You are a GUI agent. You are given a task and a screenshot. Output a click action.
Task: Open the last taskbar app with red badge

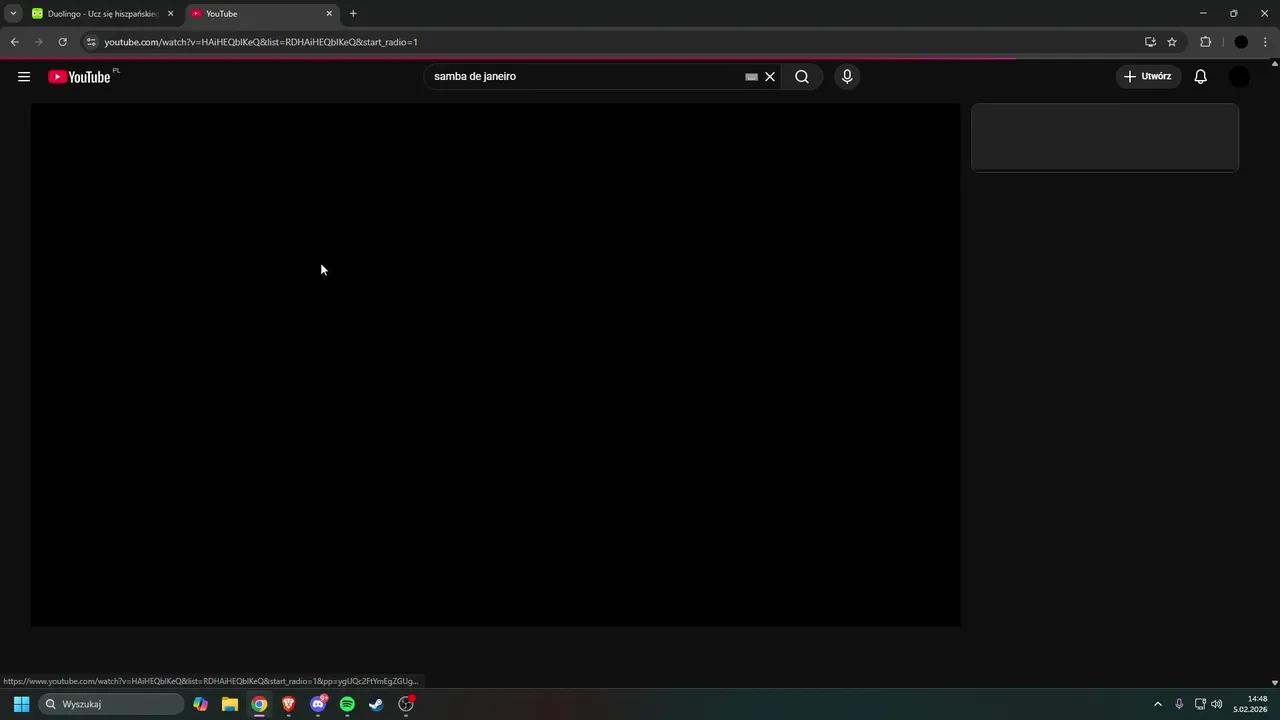coord(406,704)
